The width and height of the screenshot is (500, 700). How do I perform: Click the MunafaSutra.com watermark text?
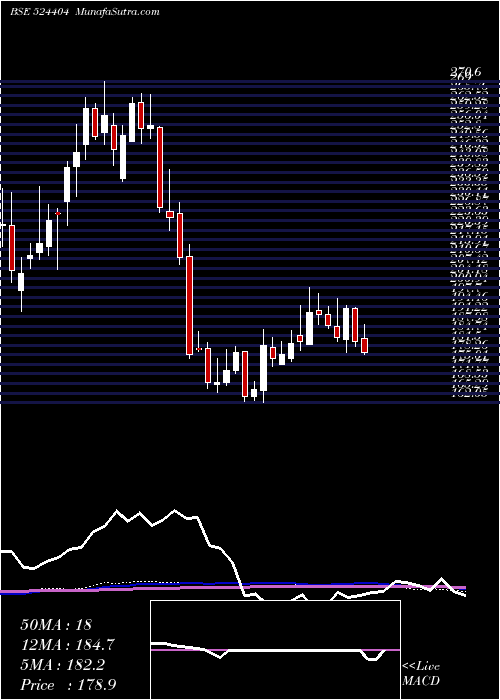point(117,12)
